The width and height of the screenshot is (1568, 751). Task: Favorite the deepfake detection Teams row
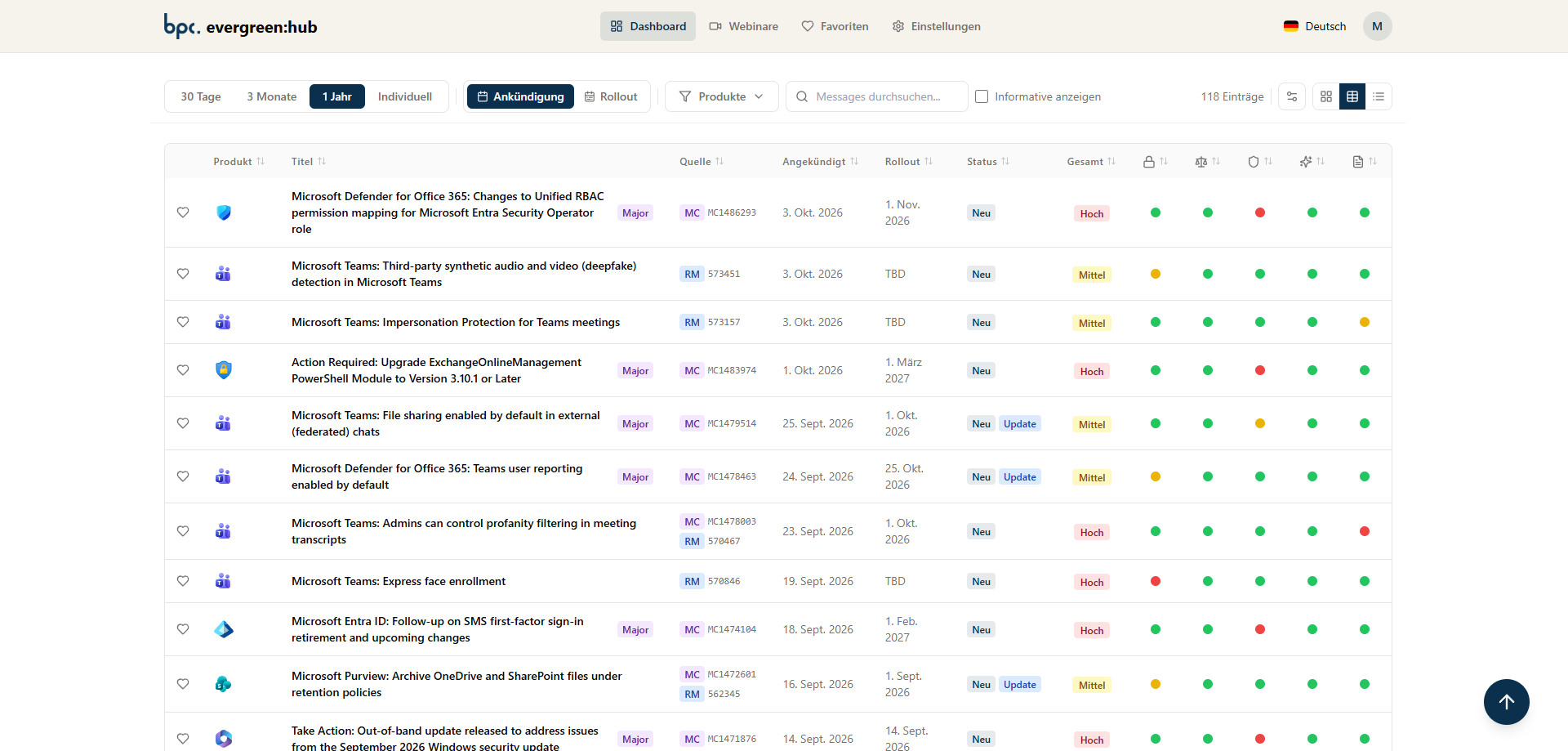click(183, 274)
